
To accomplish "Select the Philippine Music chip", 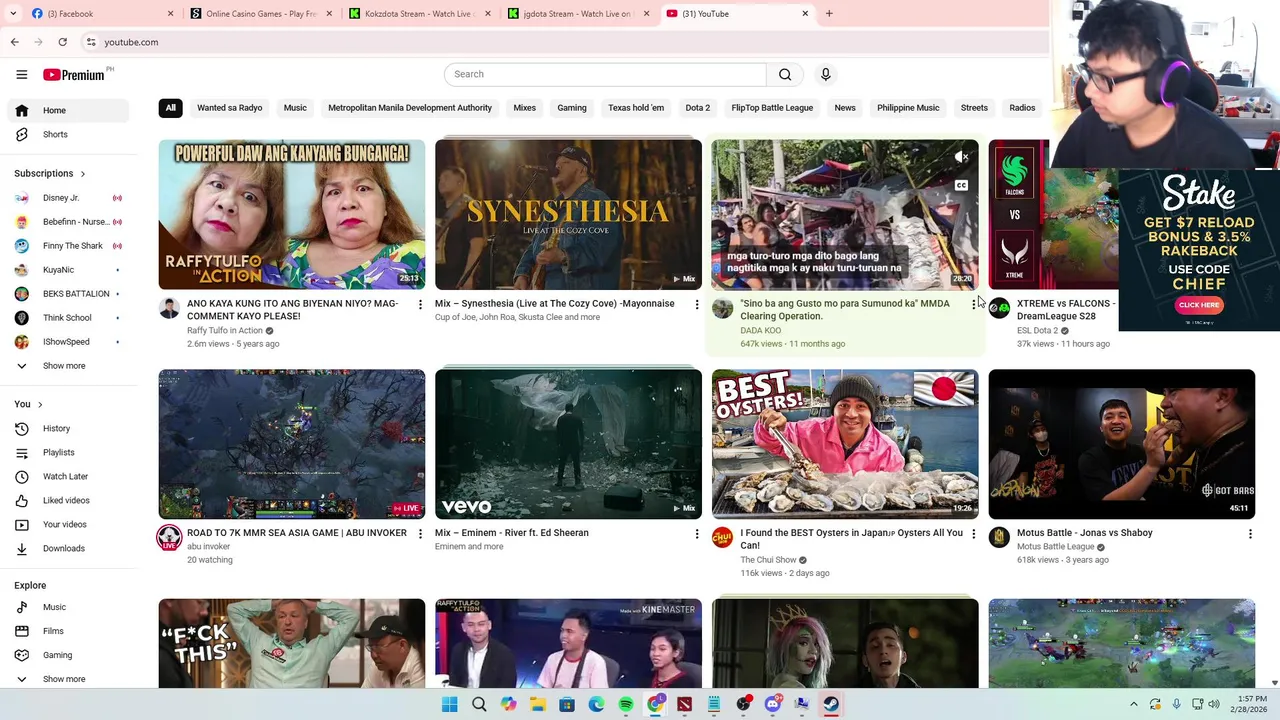I will [908, 108].
